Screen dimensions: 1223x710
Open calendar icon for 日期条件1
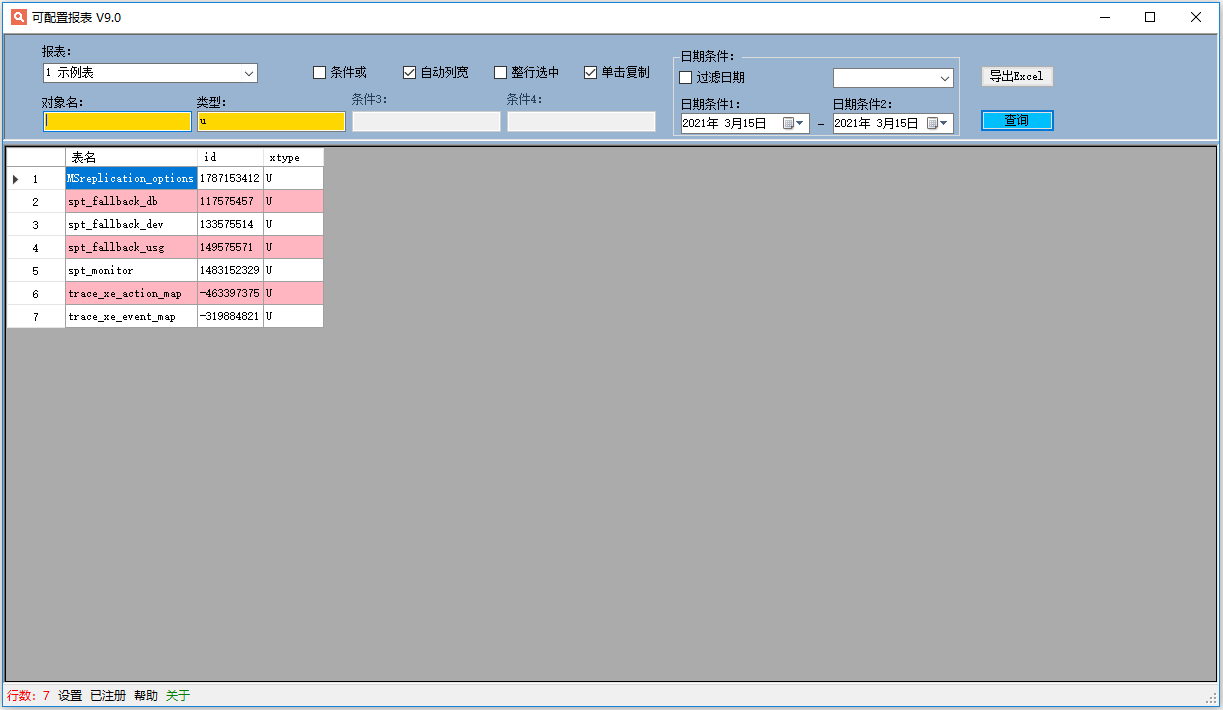tap(793, 123)
